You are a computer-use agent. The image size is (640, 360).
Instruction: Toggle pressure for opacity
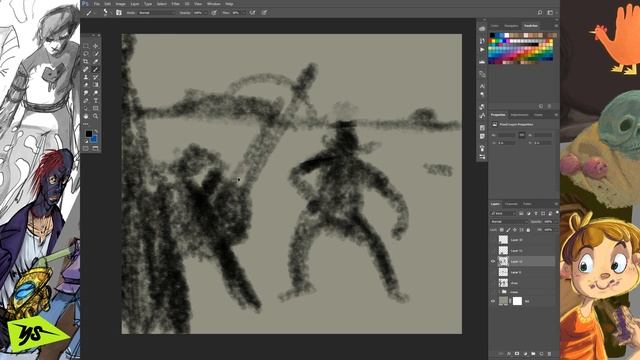pos(214,13)
